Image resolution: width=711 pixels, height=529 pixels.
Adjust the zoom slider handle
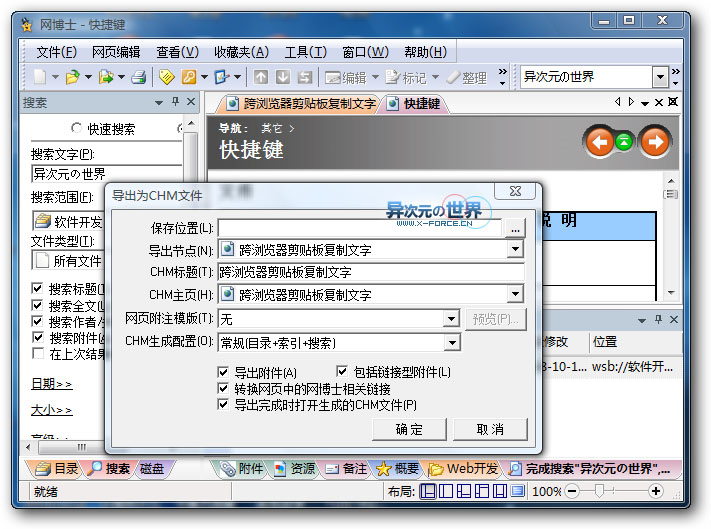click(x=599, y=491)
